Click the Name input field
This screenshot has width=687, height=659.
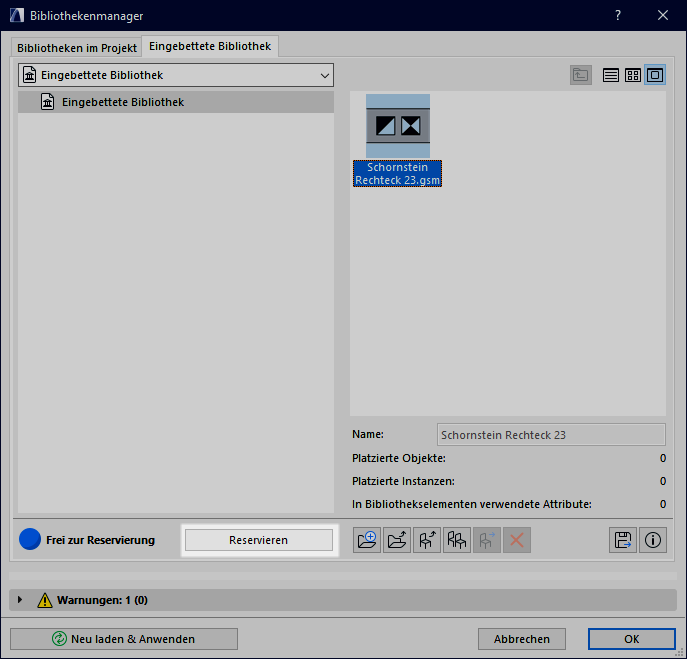click(x=551, y=435)
